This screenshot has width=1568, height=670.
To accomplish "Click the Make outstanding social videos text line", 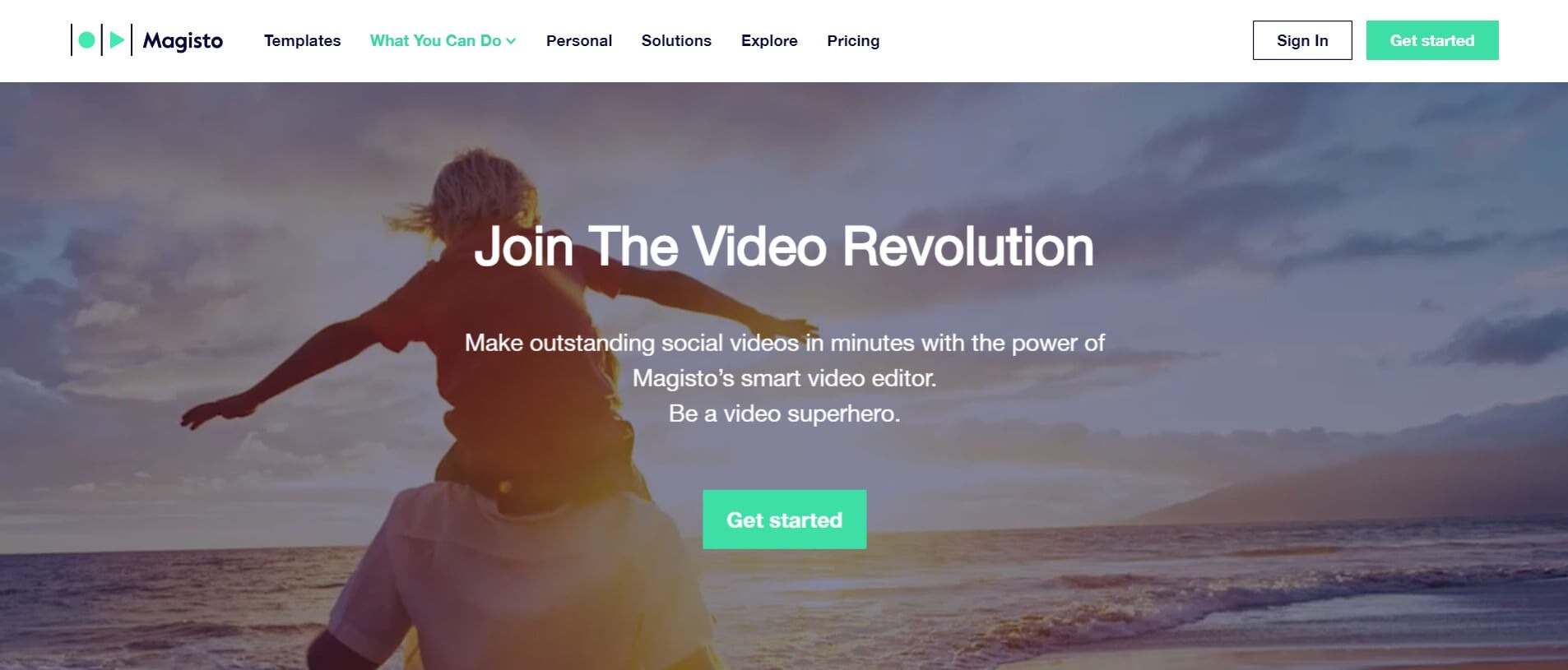I will pyautogui.click(x=784, y=343).
